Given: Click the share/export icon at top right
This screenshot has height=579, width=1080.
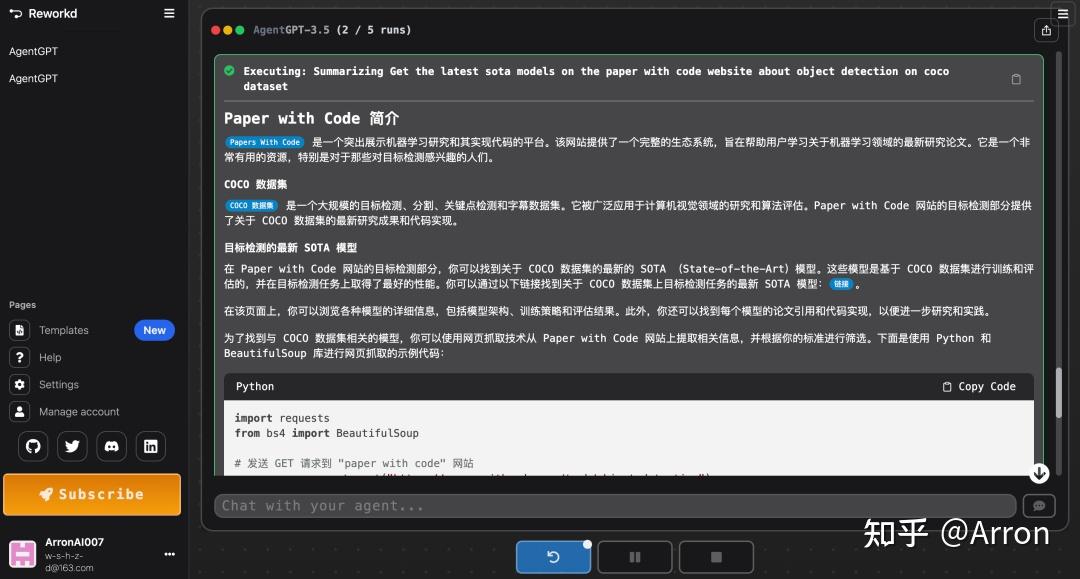Looking at the screenshot, I should point(1046,30).
